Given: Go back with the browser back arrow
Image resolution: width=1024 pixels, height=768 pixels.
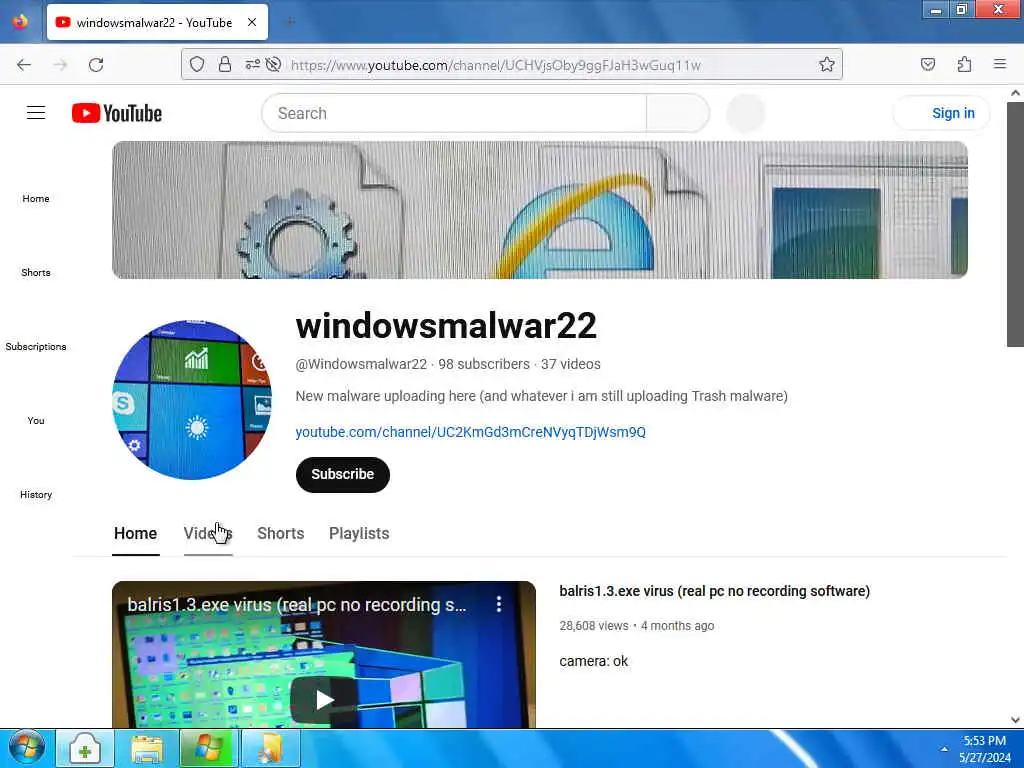Looking at the screenshot, I should tap(24, 65).
